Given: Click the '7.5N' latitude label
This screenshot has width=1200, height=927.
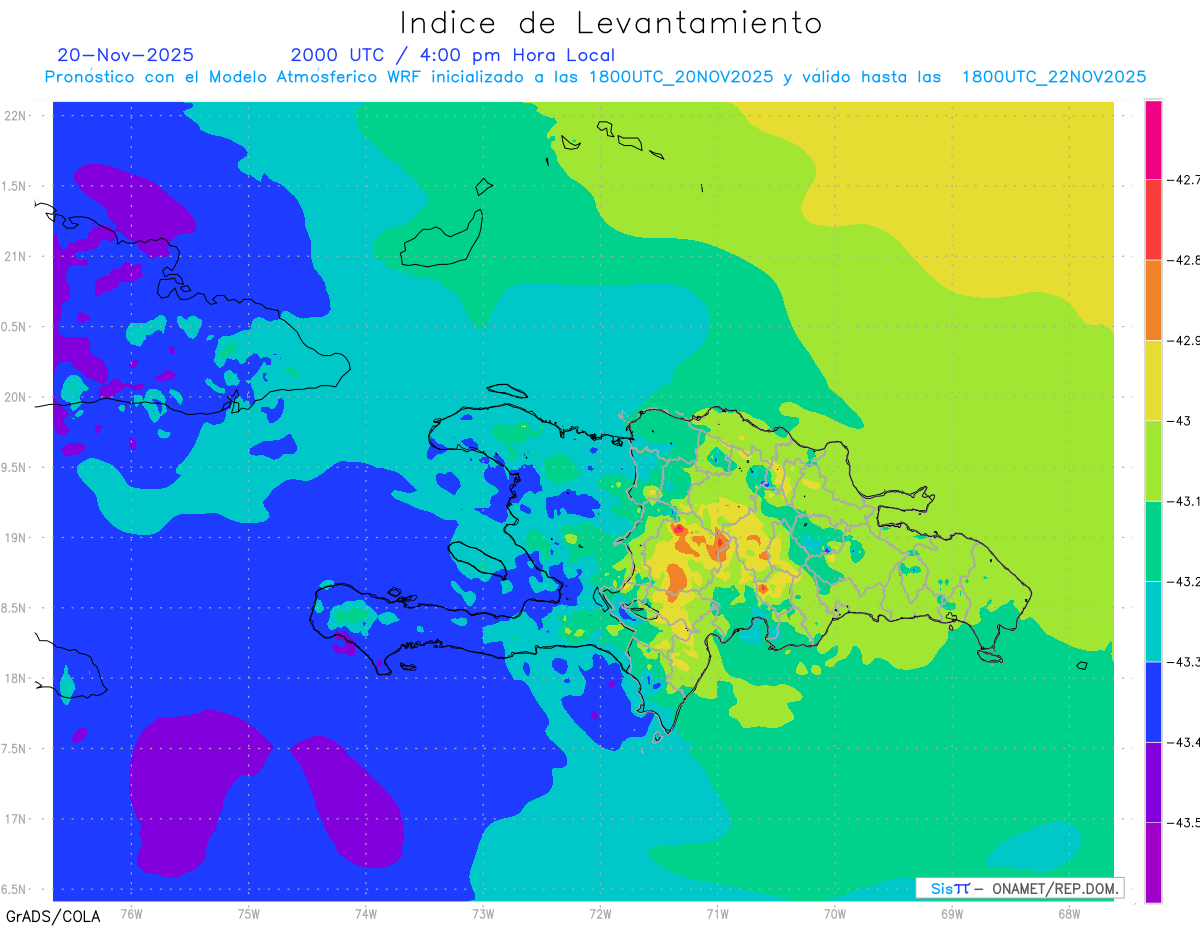Looking at the screenshot, I should click(x=15, y=749).
